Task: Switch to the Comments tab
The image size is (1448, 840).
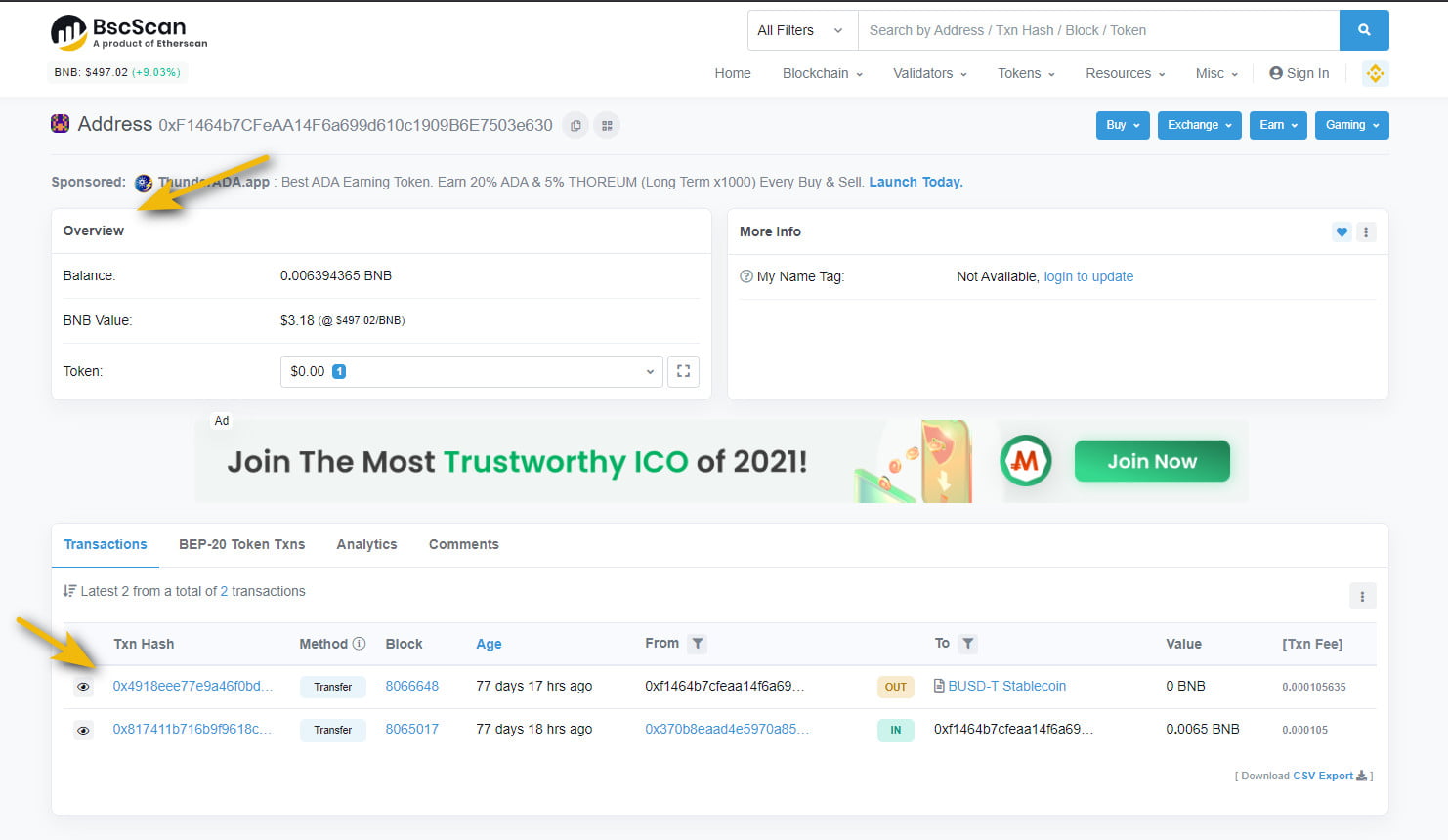Action: (464, 544)
